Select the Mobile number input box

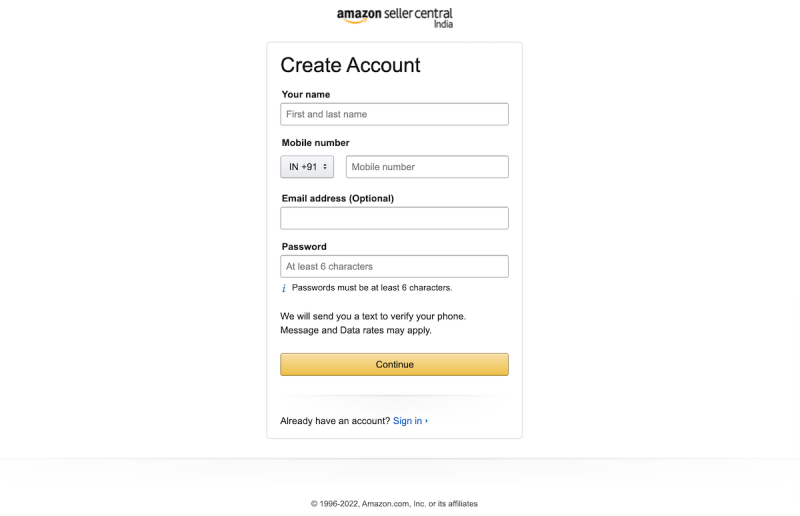click(x=427, y=167)
